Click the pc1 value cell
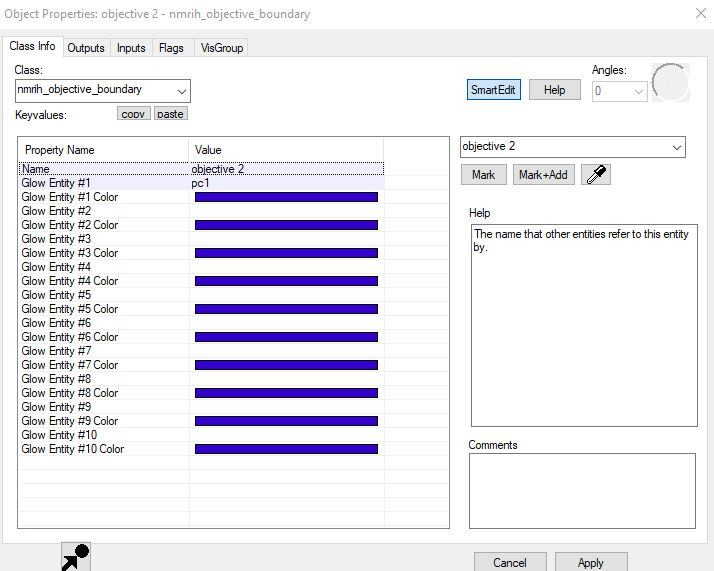Screen dimensions: 714x571 tap(286, 183)
